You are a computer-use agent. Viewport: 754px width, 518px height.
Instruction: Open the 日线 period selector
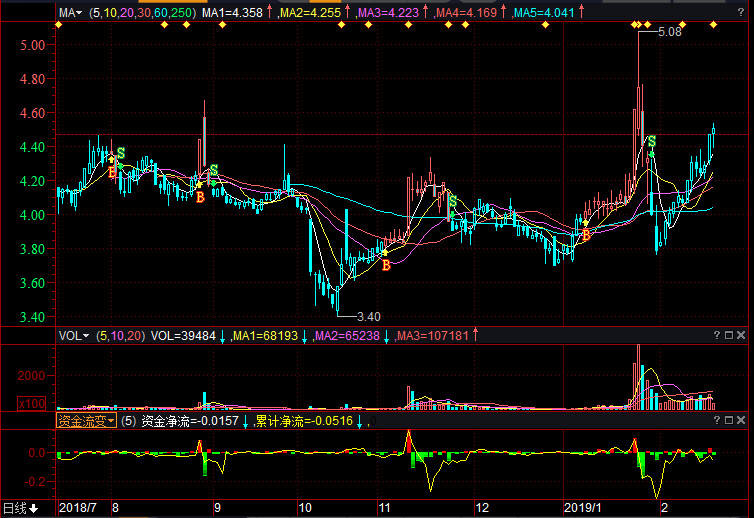tap(20, 508)
